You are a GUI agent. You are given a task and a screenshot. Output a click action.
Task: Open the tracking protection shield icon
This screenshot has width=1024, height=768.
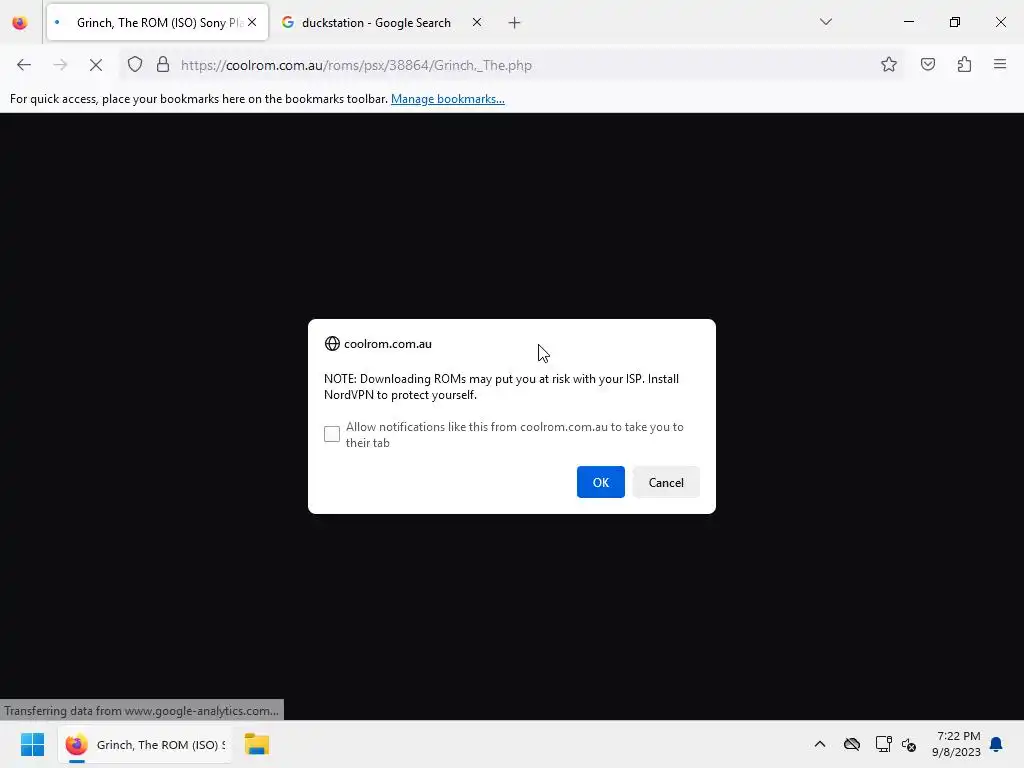coord(135,65)
